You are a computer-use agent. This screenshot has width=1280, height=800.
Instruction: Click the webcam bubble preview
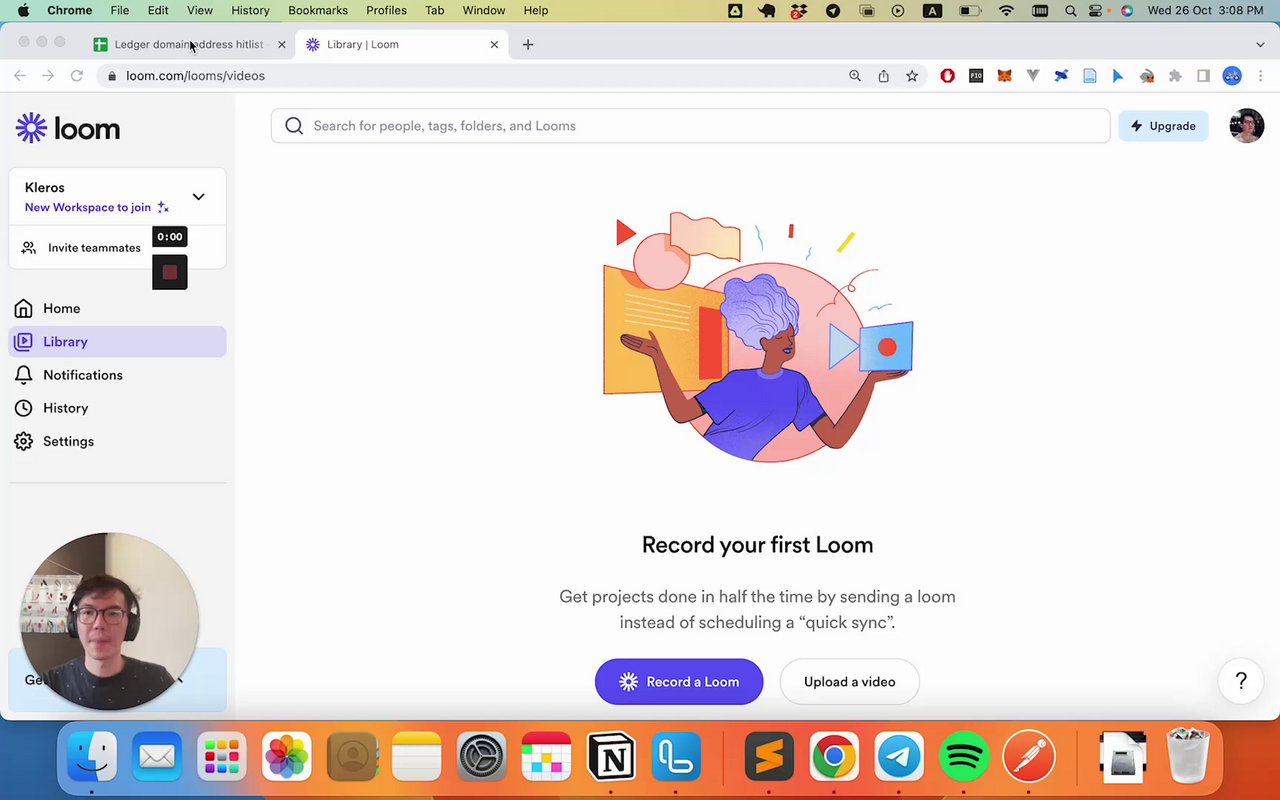(x=109, y=621)
